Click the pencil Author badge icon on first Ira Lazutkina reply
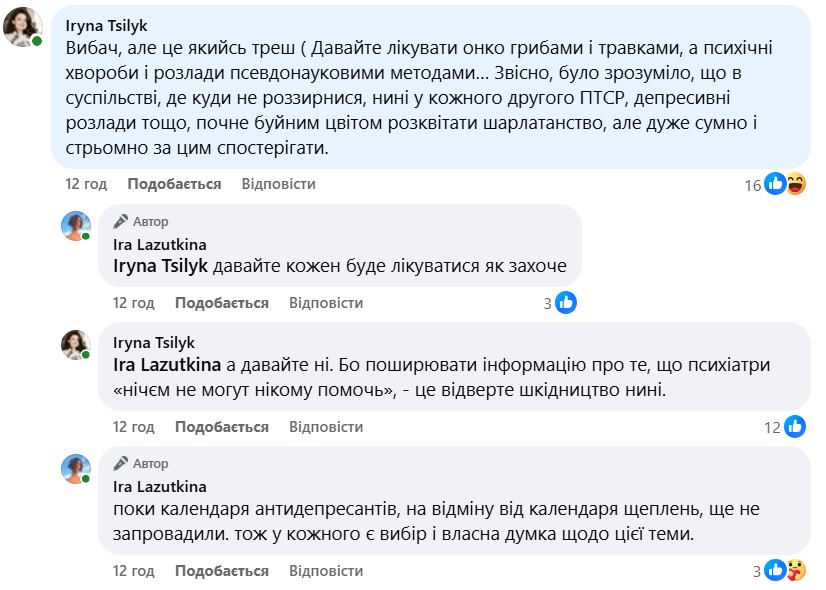Image resolution: width=826 pixels, height=590 pixels. [x=121, y=221]
